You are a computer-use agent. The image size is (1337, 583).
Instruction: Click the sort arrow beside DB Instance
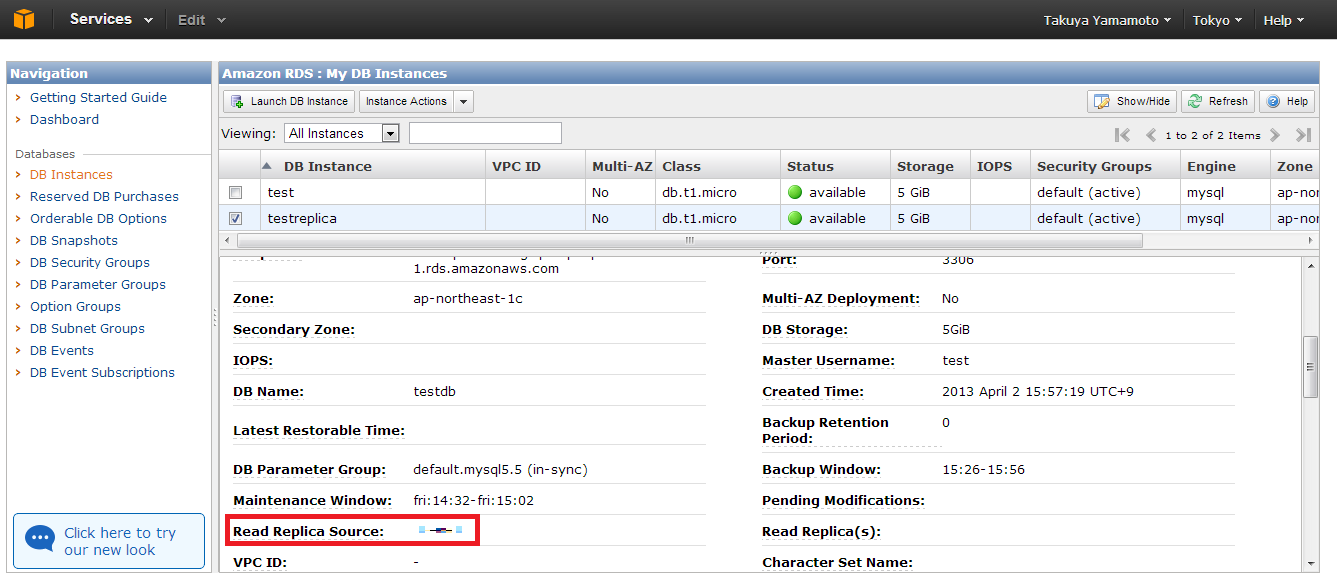pyautogui.click(x=267, y=166)
